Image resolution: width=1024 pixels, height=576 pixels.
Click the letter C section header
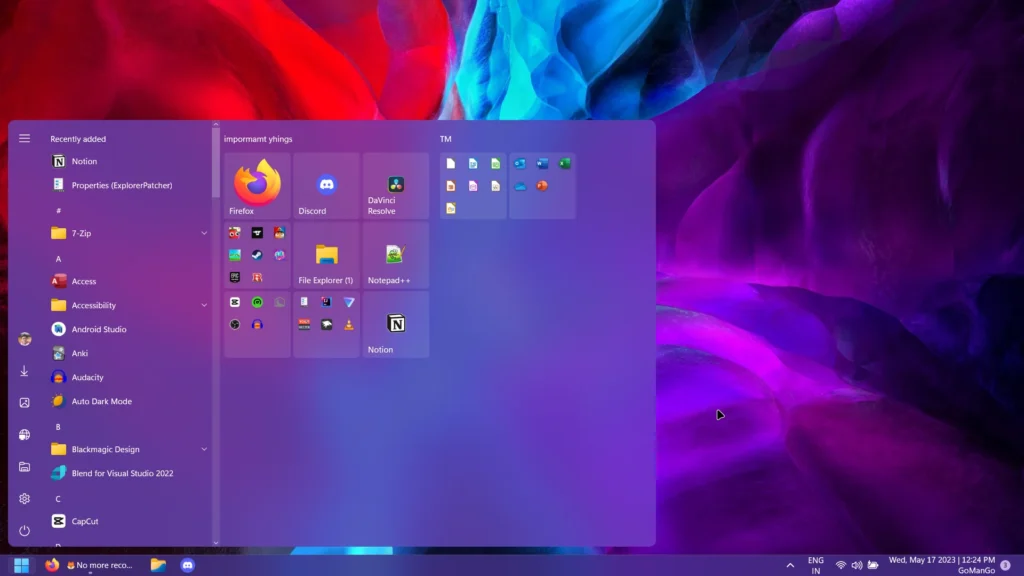[58, 499]
